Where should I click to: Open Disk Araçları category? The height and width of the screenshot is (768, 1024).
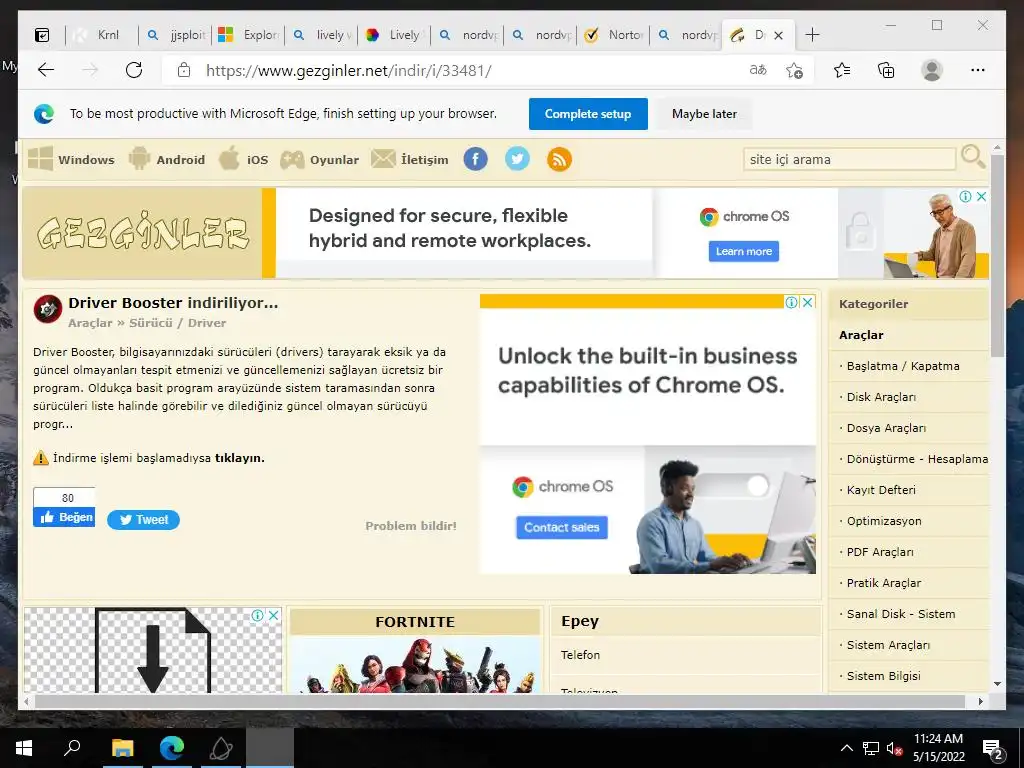(x=881, y=397)
